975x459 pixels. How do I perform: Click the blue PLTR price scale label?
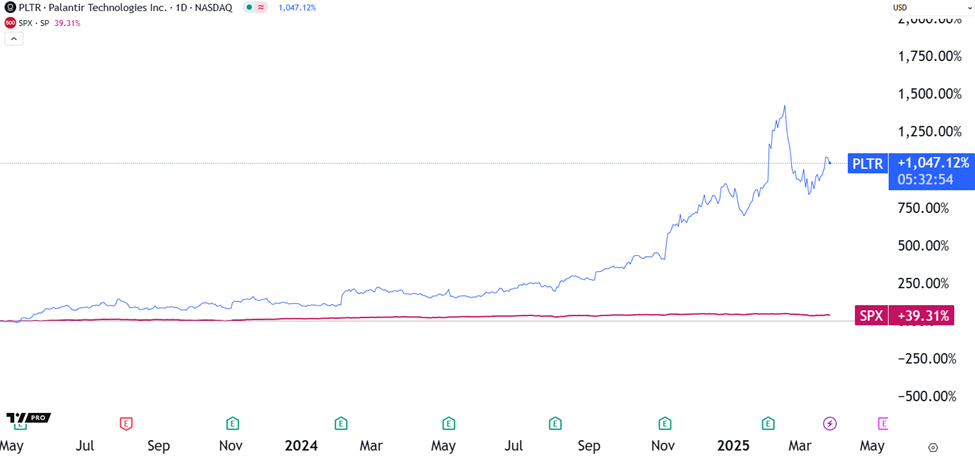868,164
